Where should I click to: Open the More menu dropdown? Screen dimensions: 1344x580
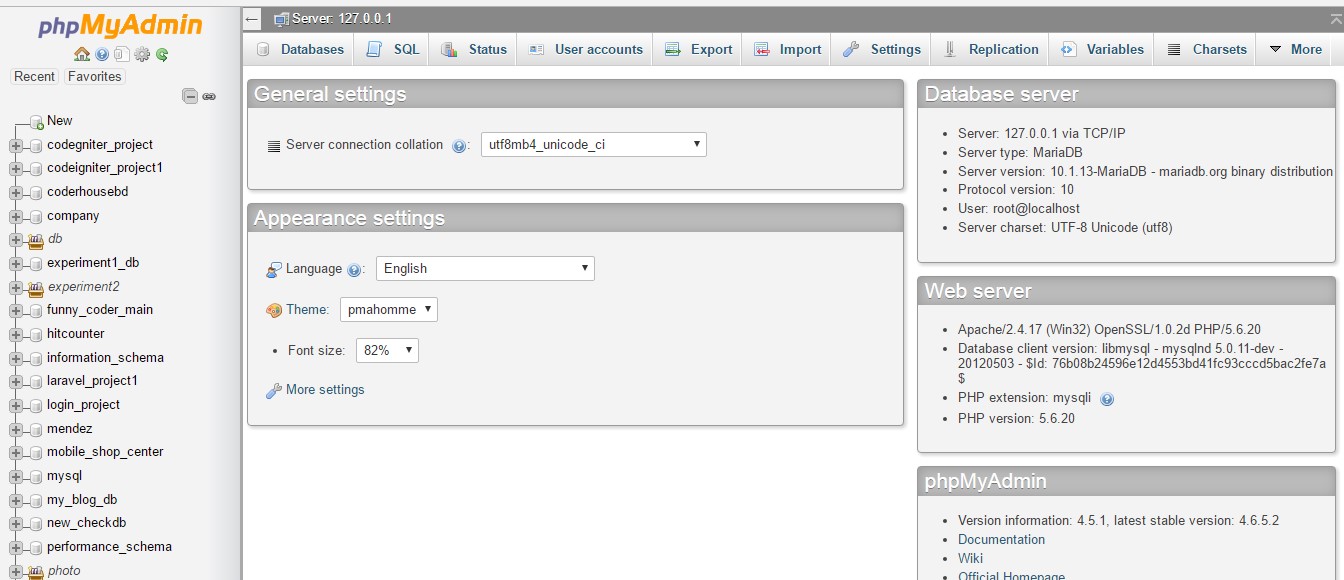pyautogui.click(x=1295, y=49)
